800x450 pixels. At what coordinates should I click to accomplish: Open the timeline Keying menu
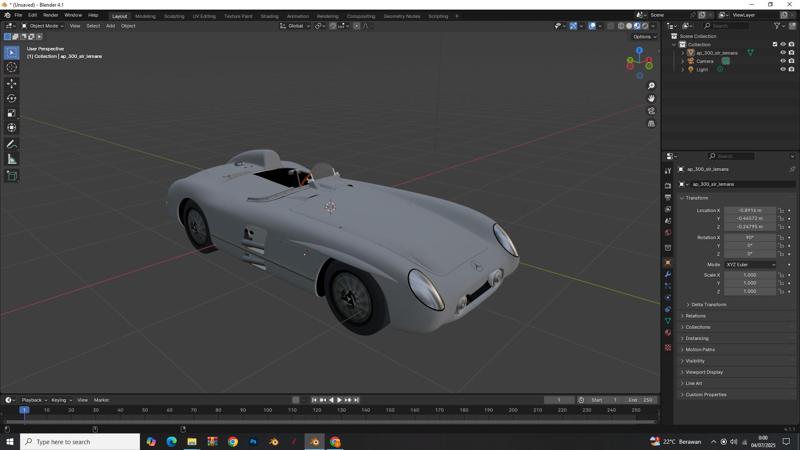pos(61,400)
